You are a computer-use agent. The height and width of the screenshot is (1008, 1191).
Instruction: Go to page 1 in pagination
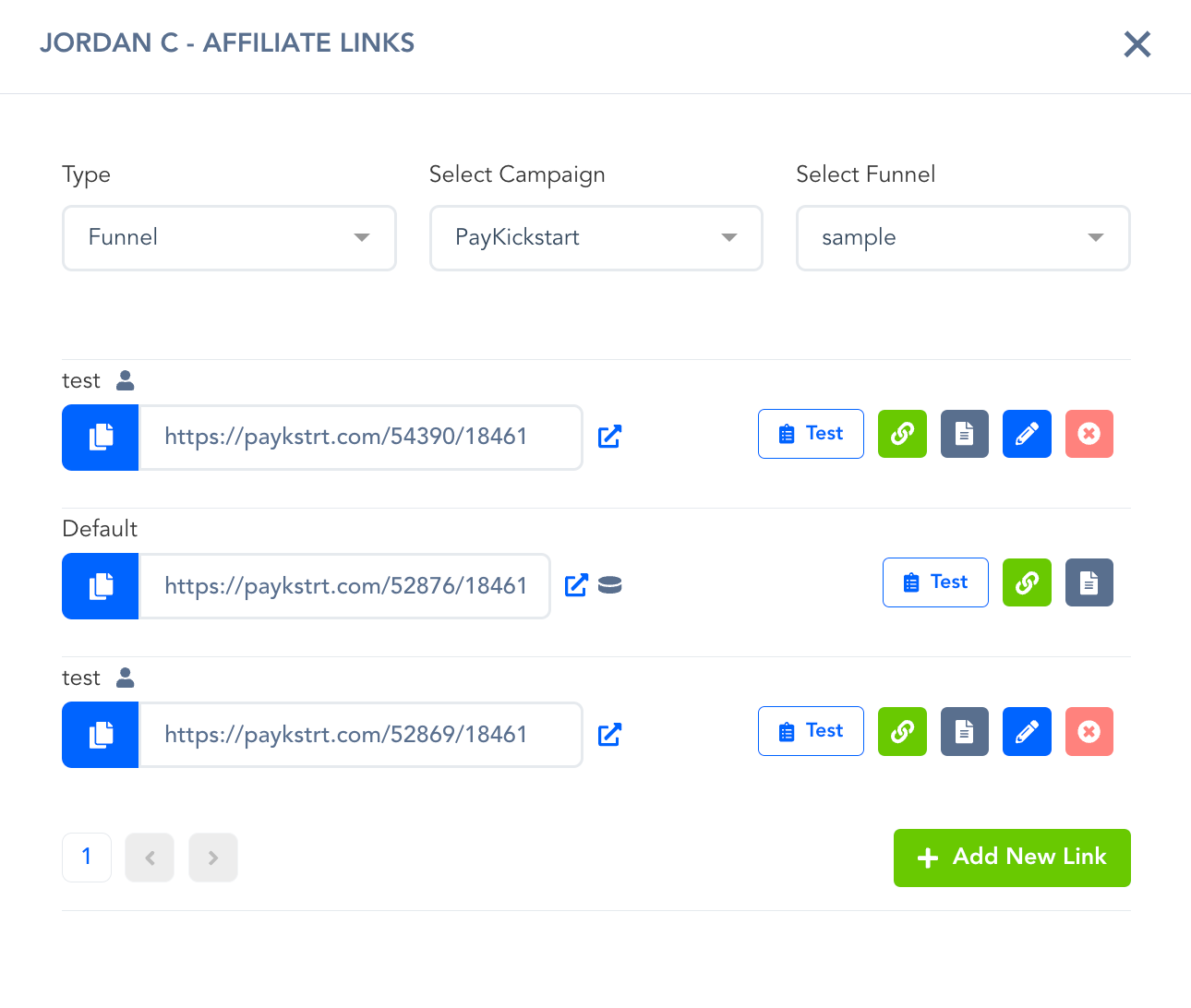(87, 858)
